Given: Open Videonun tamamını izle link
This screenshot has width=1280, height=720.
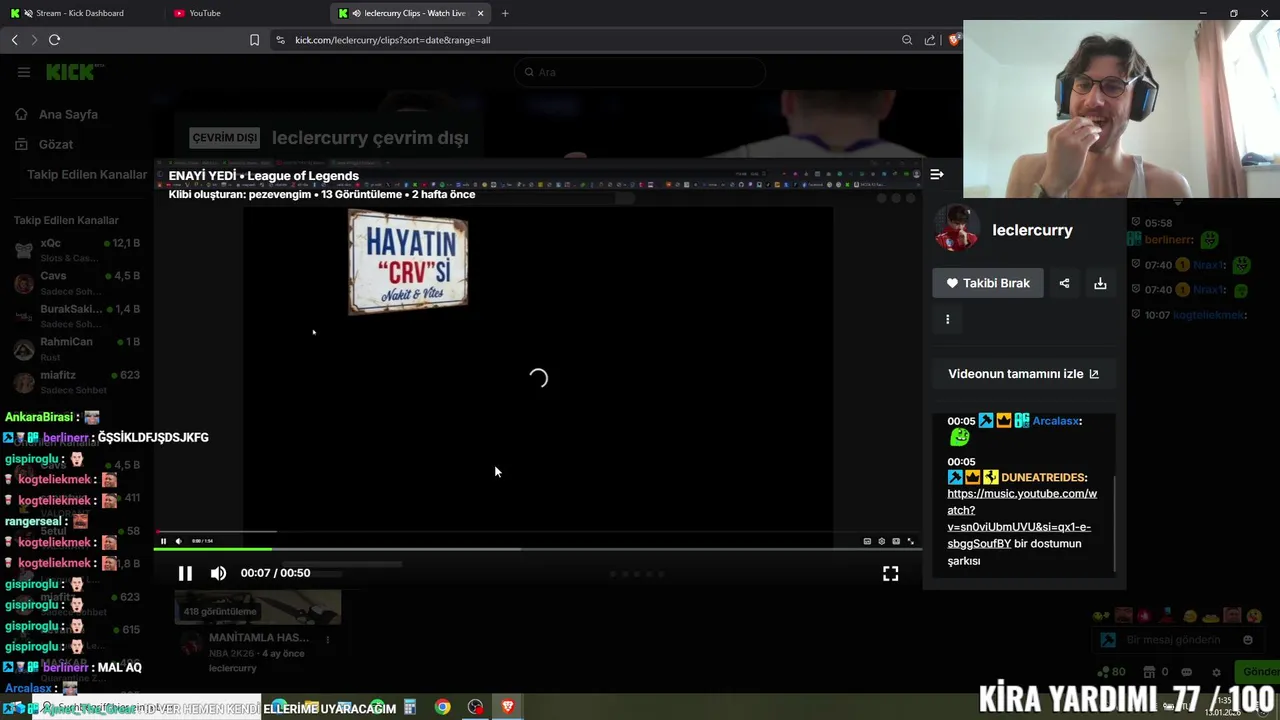Looking at the screenshot, I should point(1023,373).
